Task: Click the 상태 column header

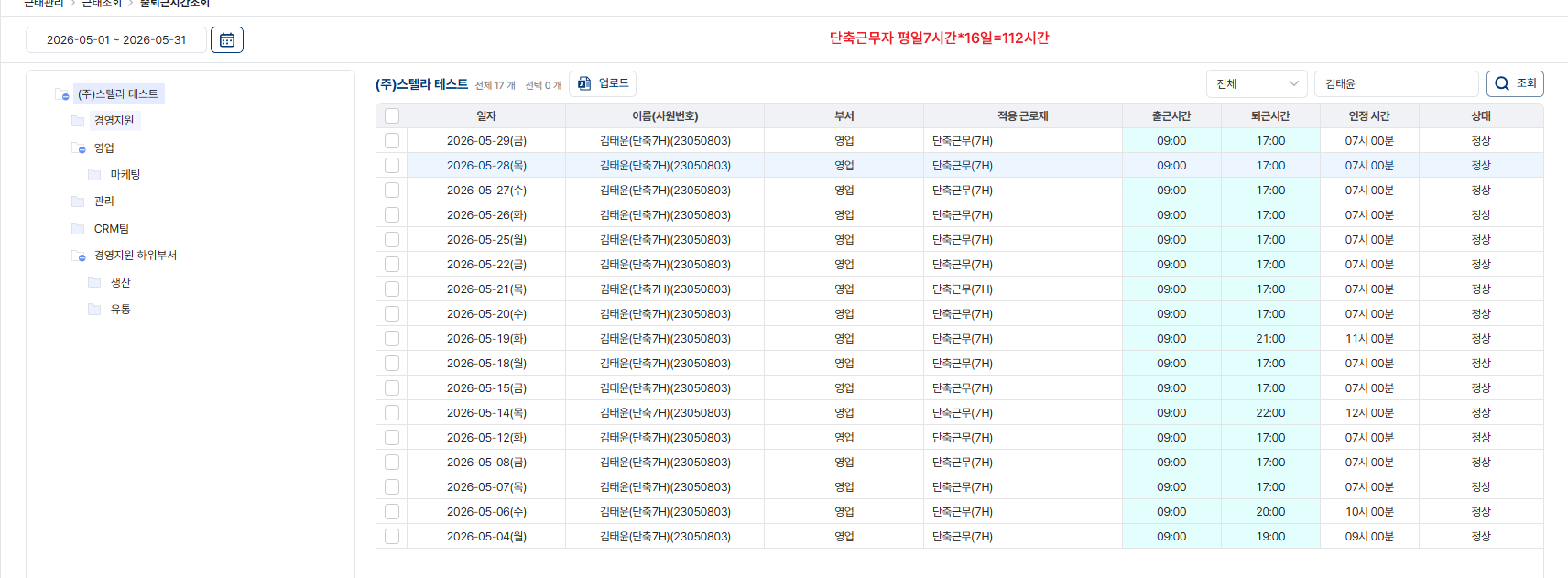Action: click(1481, 115)
